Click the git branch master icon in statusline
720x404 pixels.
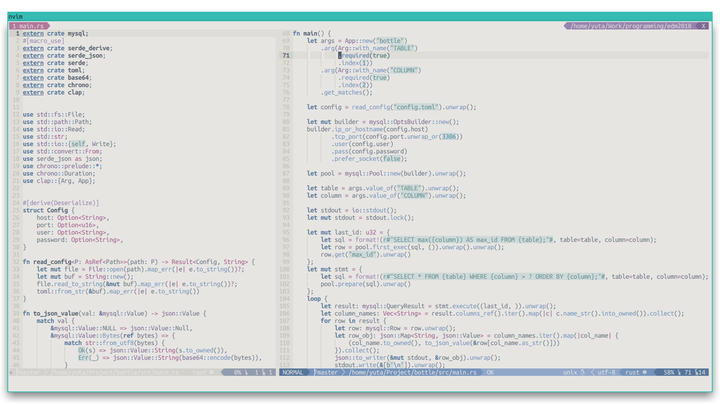click(316, 372)
